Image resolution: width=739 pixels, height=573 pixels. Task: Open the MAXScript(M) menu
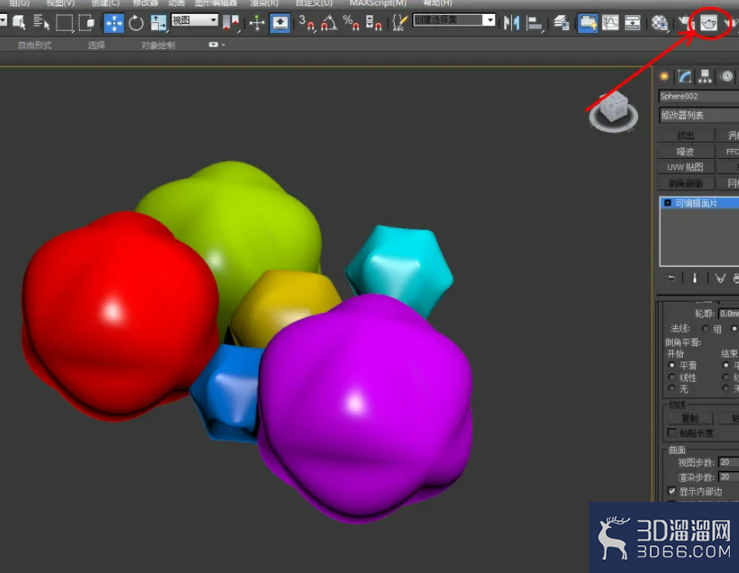point(378,3)
